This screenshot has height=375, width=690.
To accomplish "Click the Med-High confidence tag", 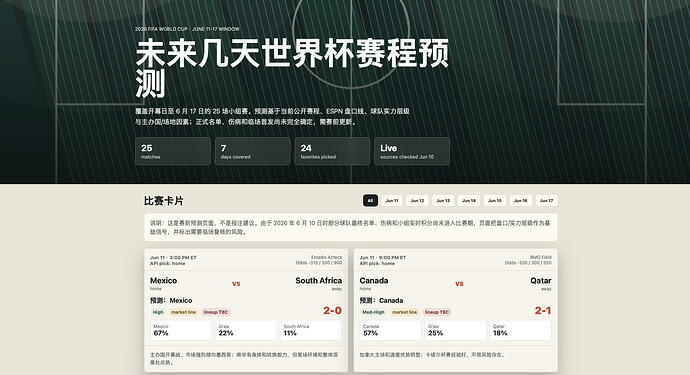I will click(373, 312).
